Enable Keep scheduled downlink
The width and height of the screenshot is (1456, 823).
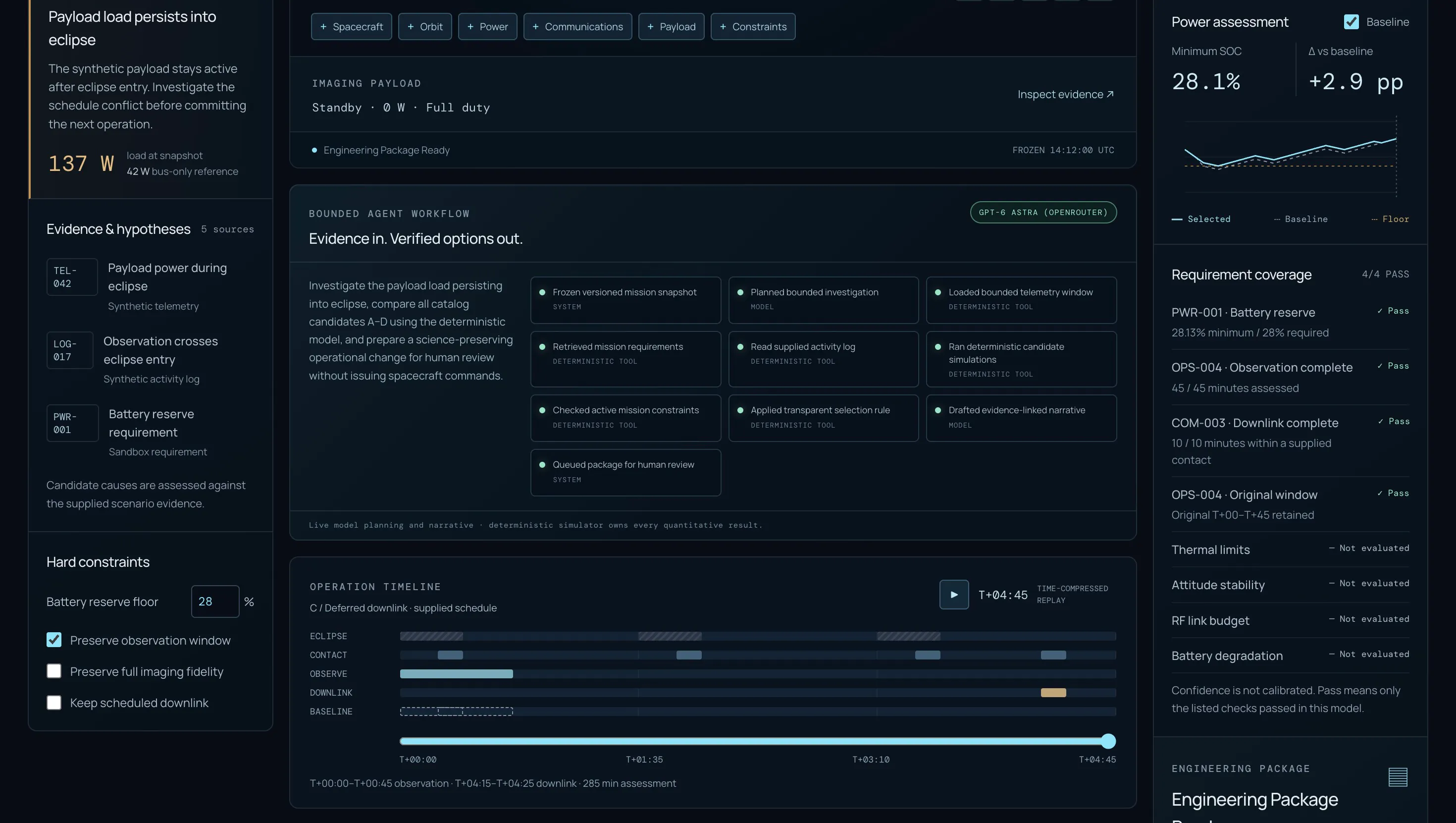(x=53, y=702)
